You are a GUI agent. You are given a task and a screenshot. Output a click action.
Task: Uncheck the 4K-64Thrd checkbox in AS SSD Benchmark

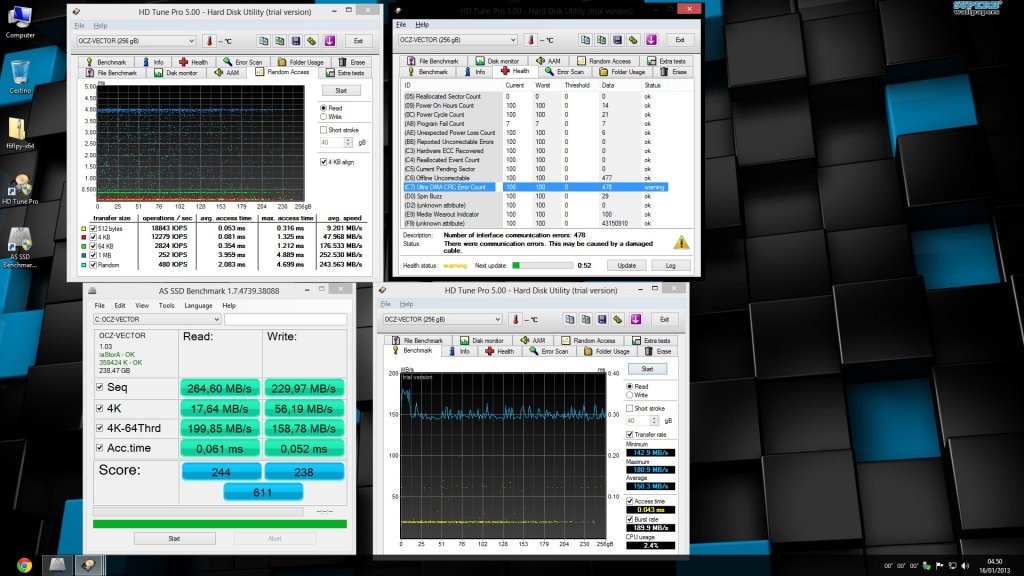pos(100,428)
